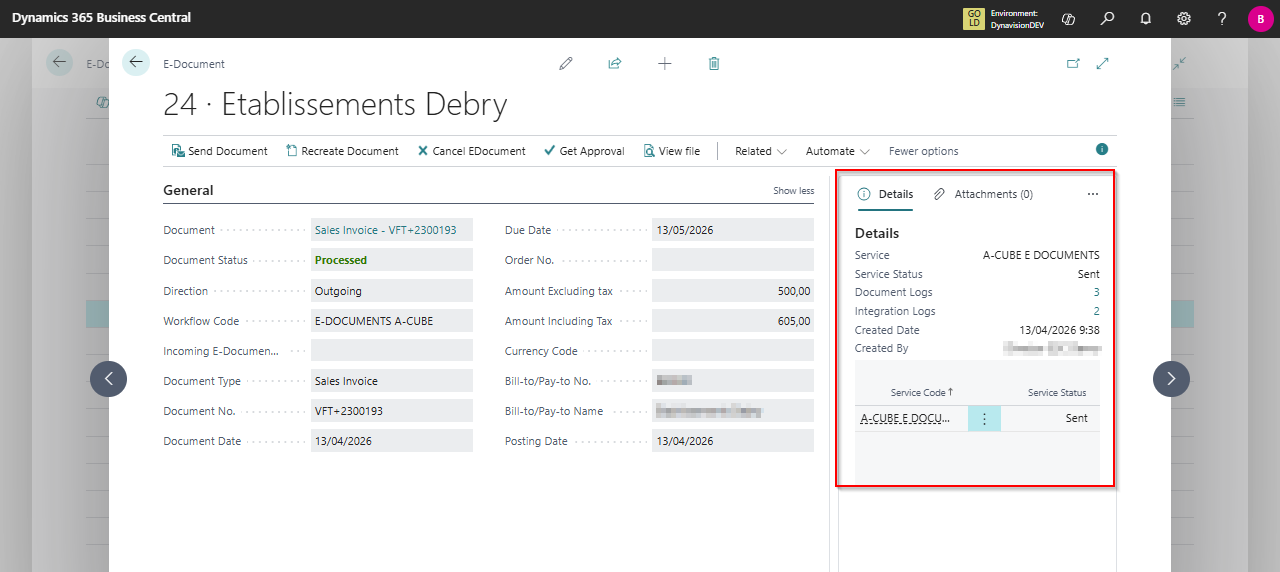Switch to the Details tab
Screen dimensions: 1280x572
[x=885, y=194]
